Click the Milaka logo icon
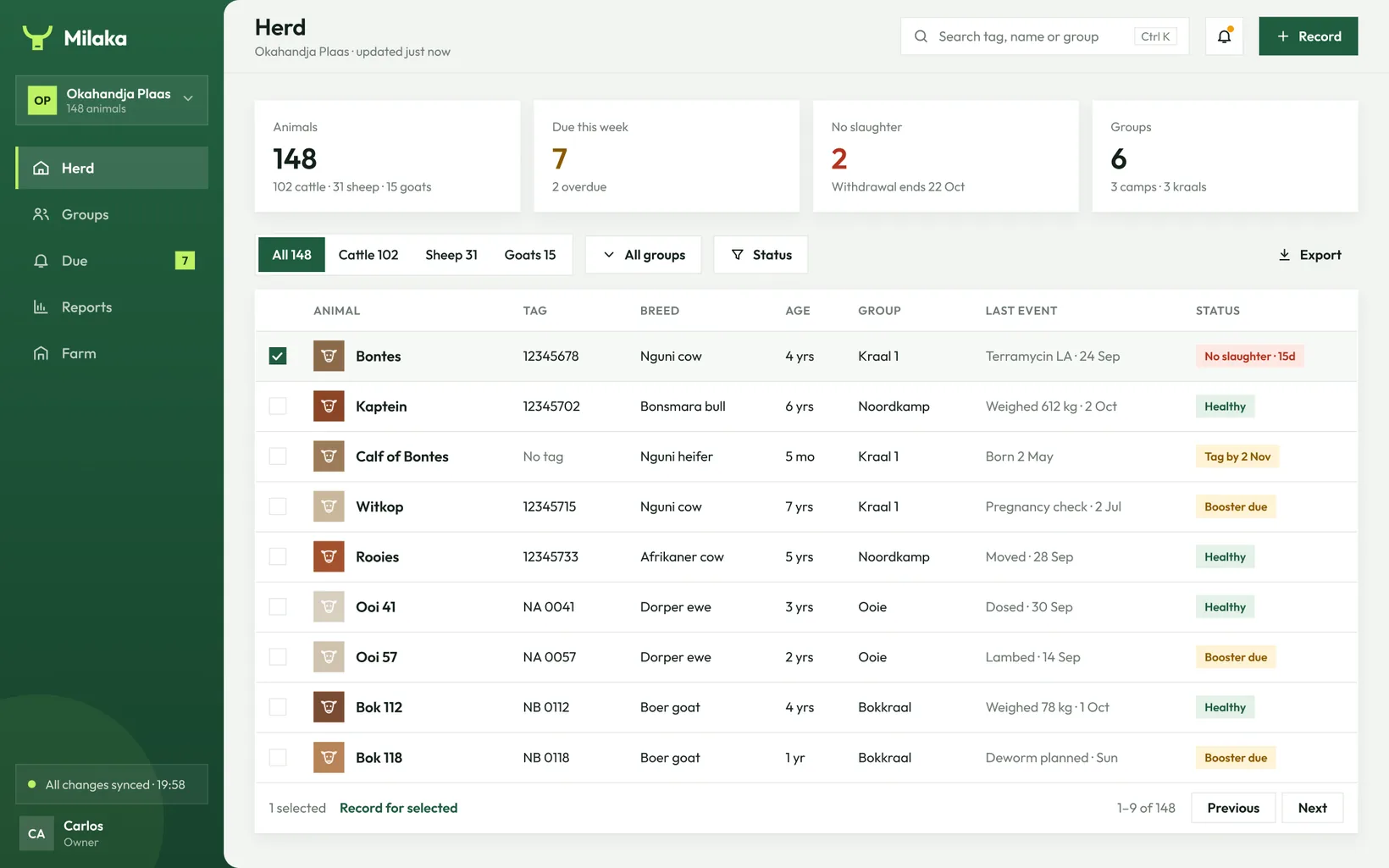Image resolution: width=1389 pixels, height=868 pixels. coord(37,37)
